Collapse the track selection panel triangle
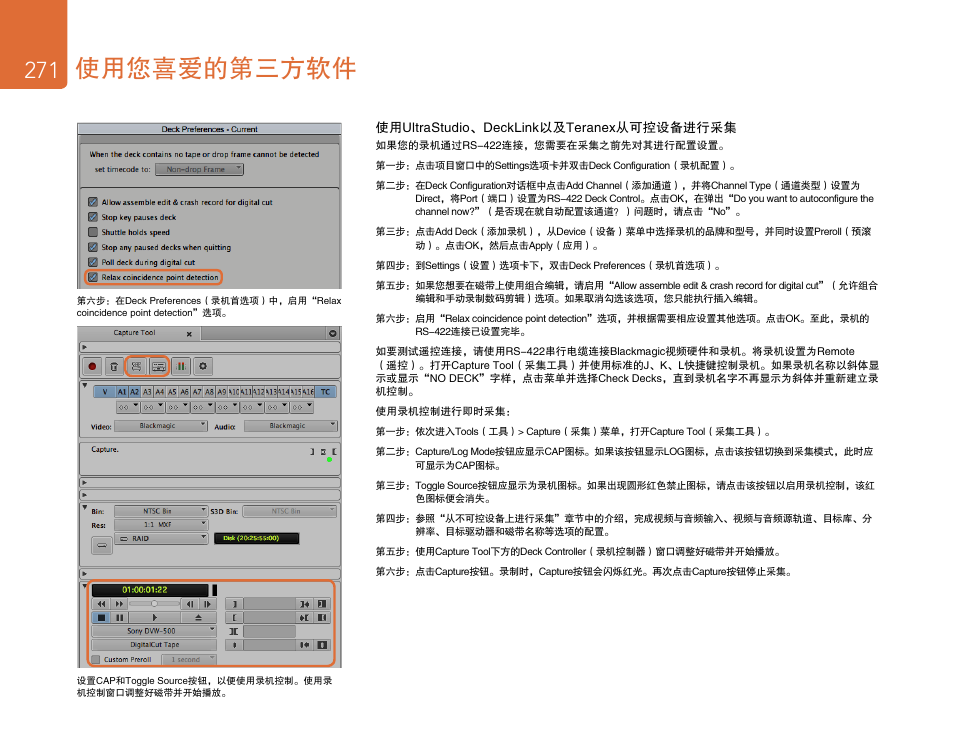This screenshot has width=954, height=738. 85,385
